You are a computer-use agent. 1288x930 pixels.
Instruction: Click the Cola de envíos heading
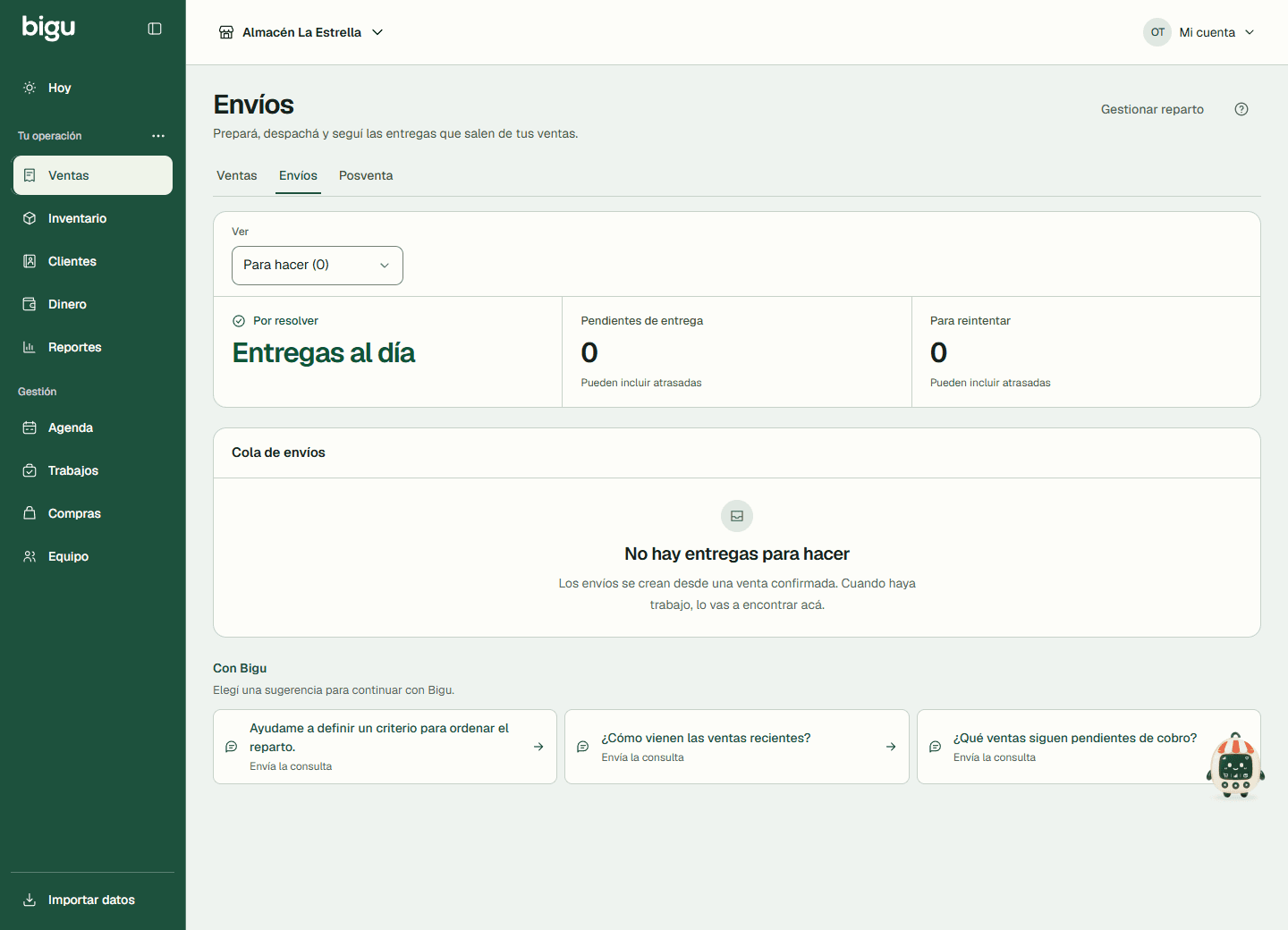point(278,452)
